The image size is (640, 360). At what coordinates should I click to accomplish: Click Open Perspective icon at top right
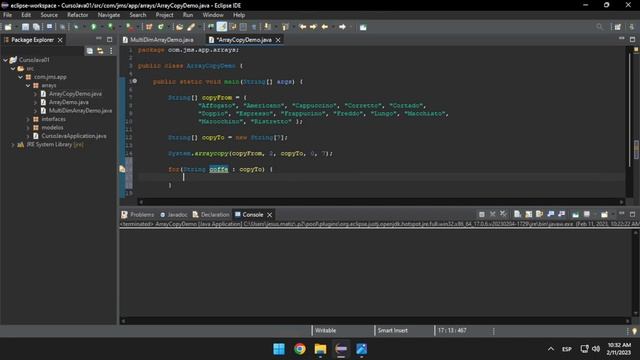tap(618, 27)
